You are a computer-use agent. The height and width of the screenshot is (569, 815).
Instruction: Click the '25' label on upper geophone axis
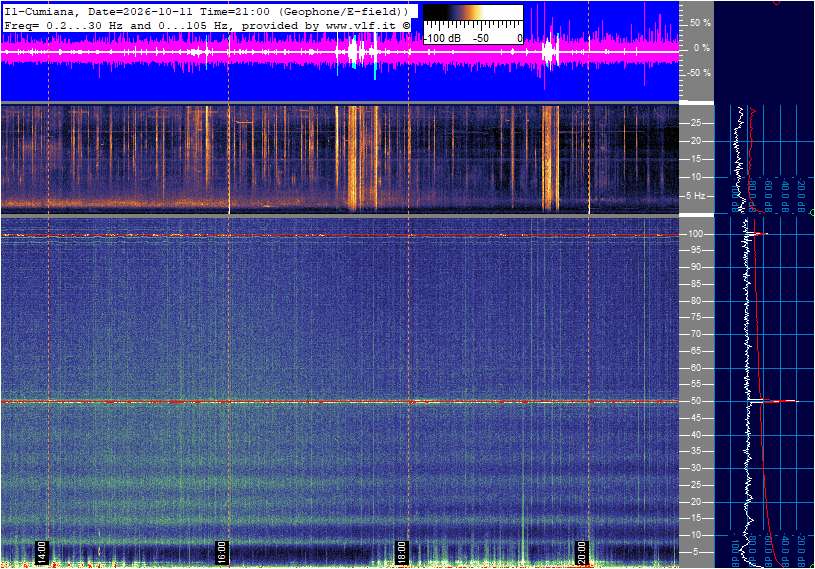[x=695, y=123]
